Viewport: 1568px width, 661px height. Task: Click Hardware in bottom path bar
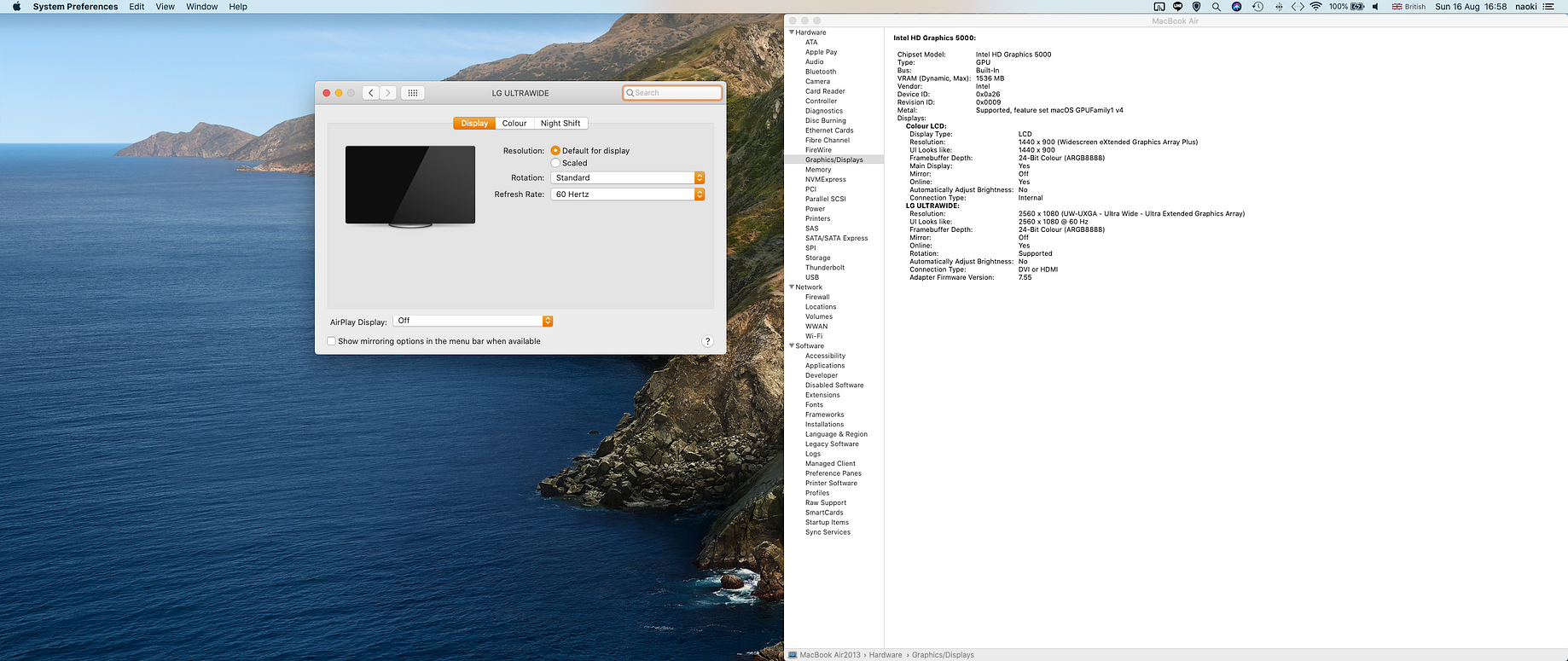click(x=886, y=655)
